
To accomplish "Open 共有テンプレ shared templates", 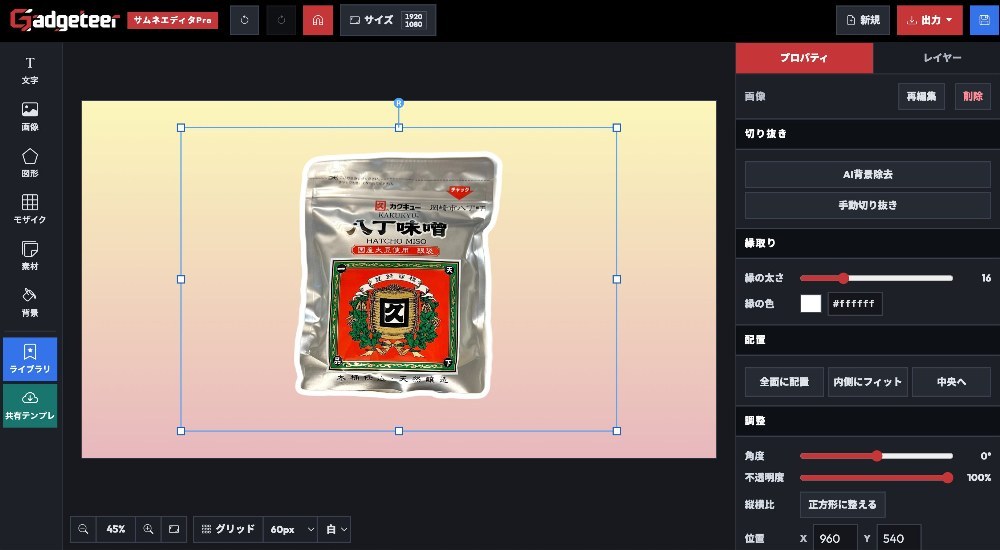I will point(30,406).
